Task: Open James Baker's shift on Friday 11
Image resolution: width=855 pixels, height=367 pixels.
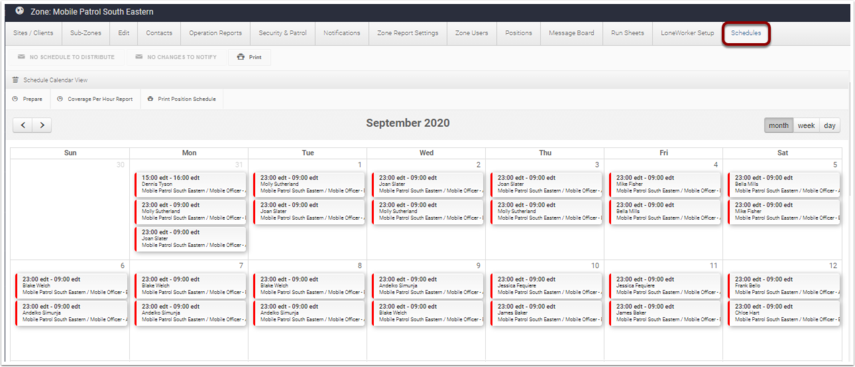Action: (665, 313)
